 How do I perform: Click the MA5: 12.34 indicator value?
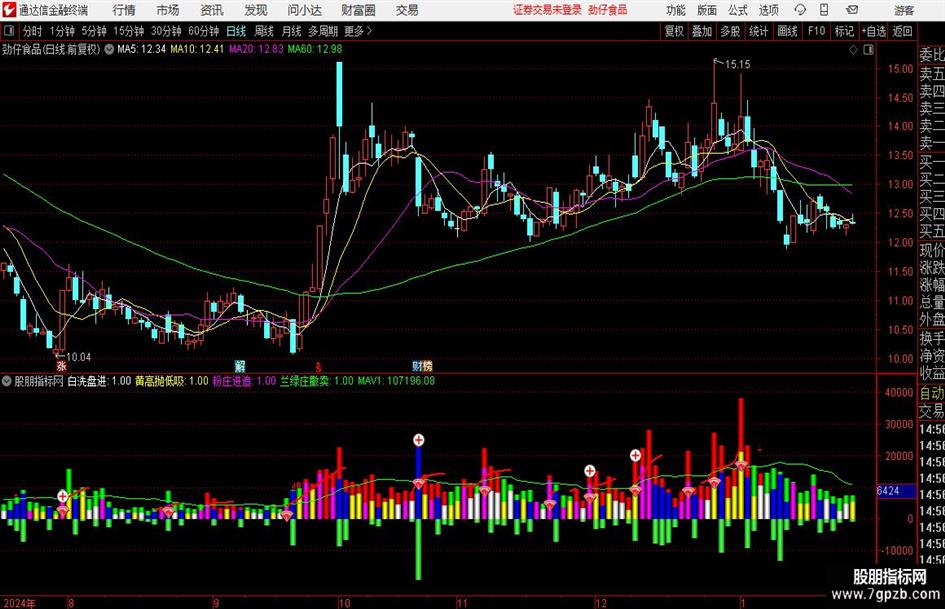tap(141, 49)
